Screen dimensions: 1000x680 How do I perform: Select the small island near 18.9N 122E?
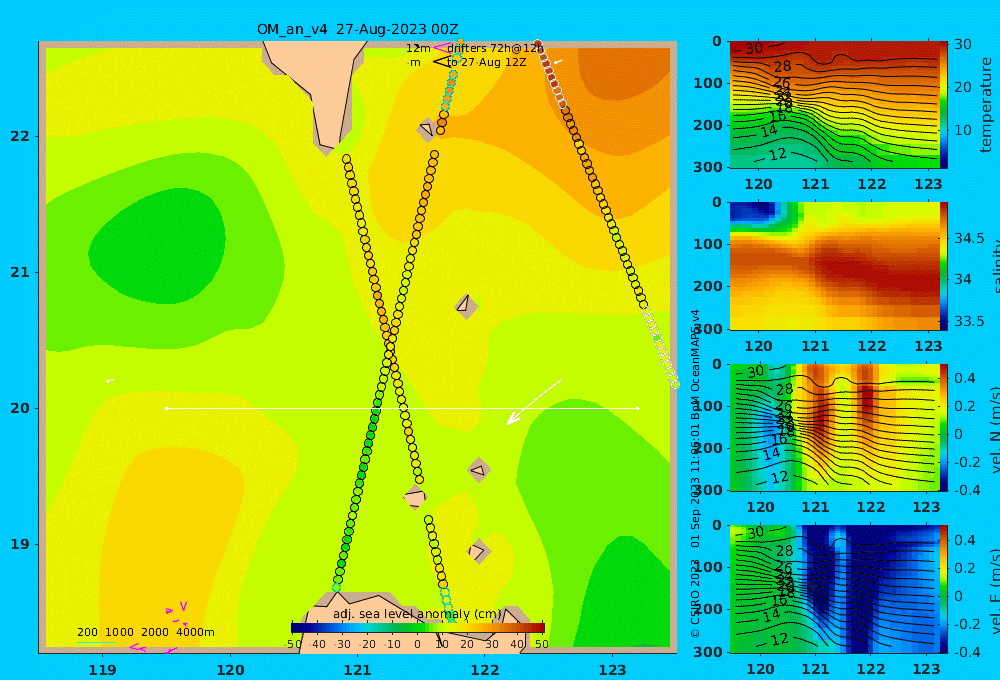pyautogui.click(x=479, y=551)
